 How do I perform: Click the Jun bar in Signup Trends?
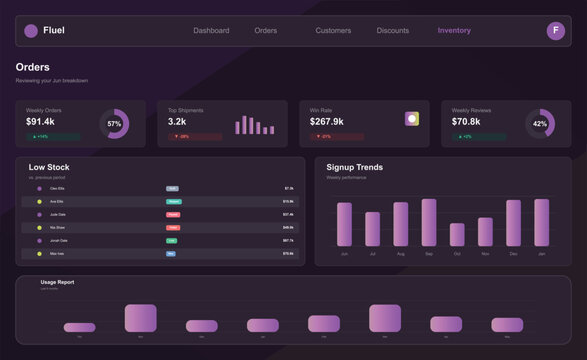[344, 225]
